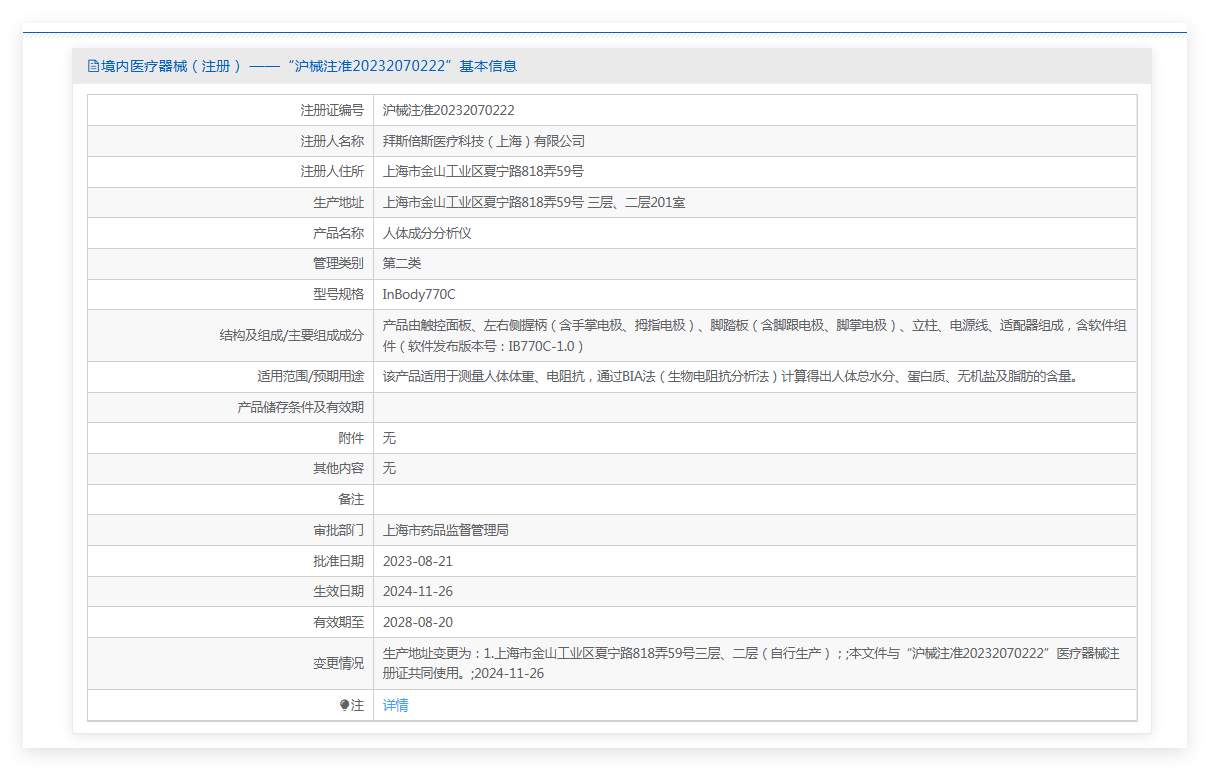Click the 型号规格 label
The width and height of the screenshot is (1210, 771).
pyautogui.click(x=338, y=294)
